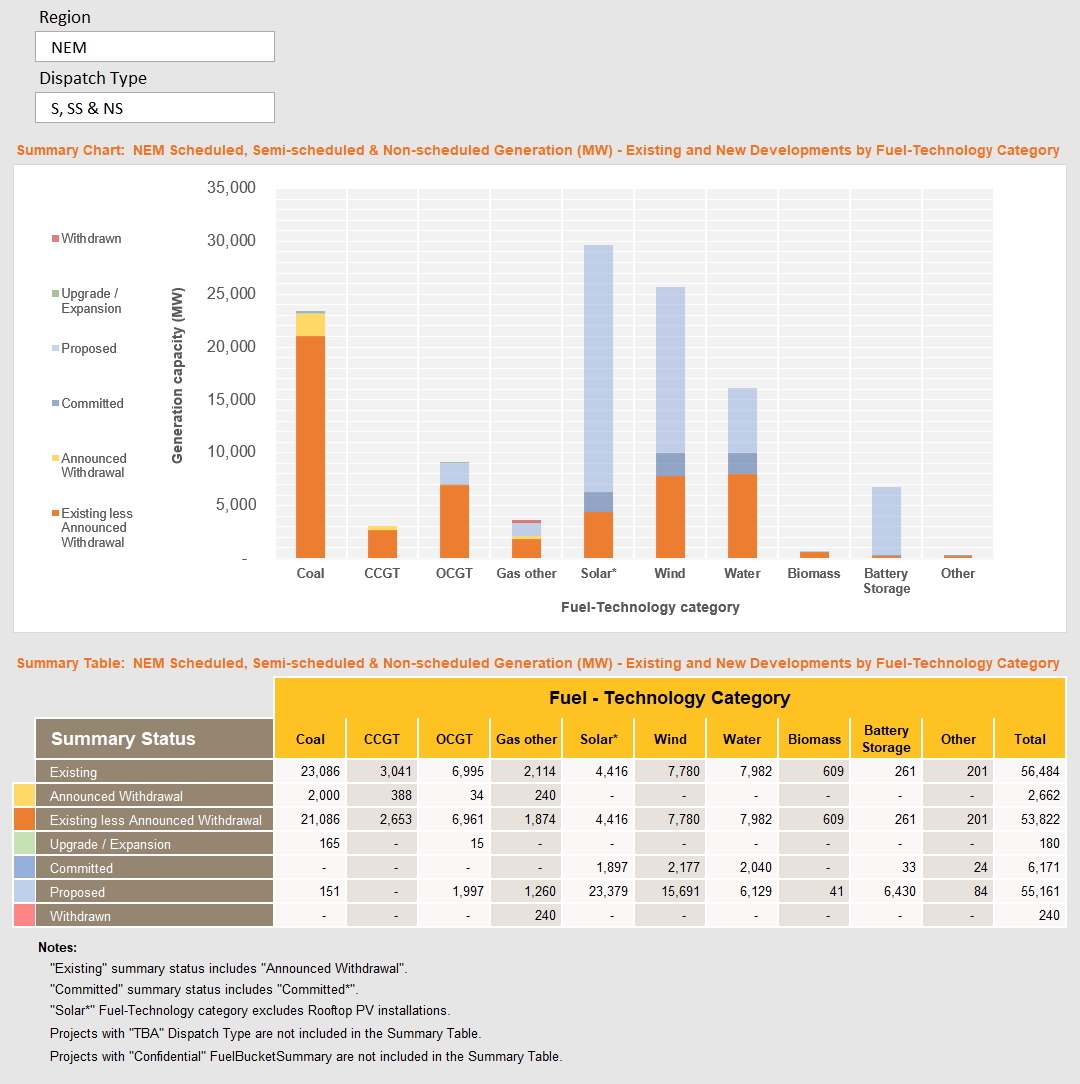Click the blue square beside Committed row

tap(27, 867)
